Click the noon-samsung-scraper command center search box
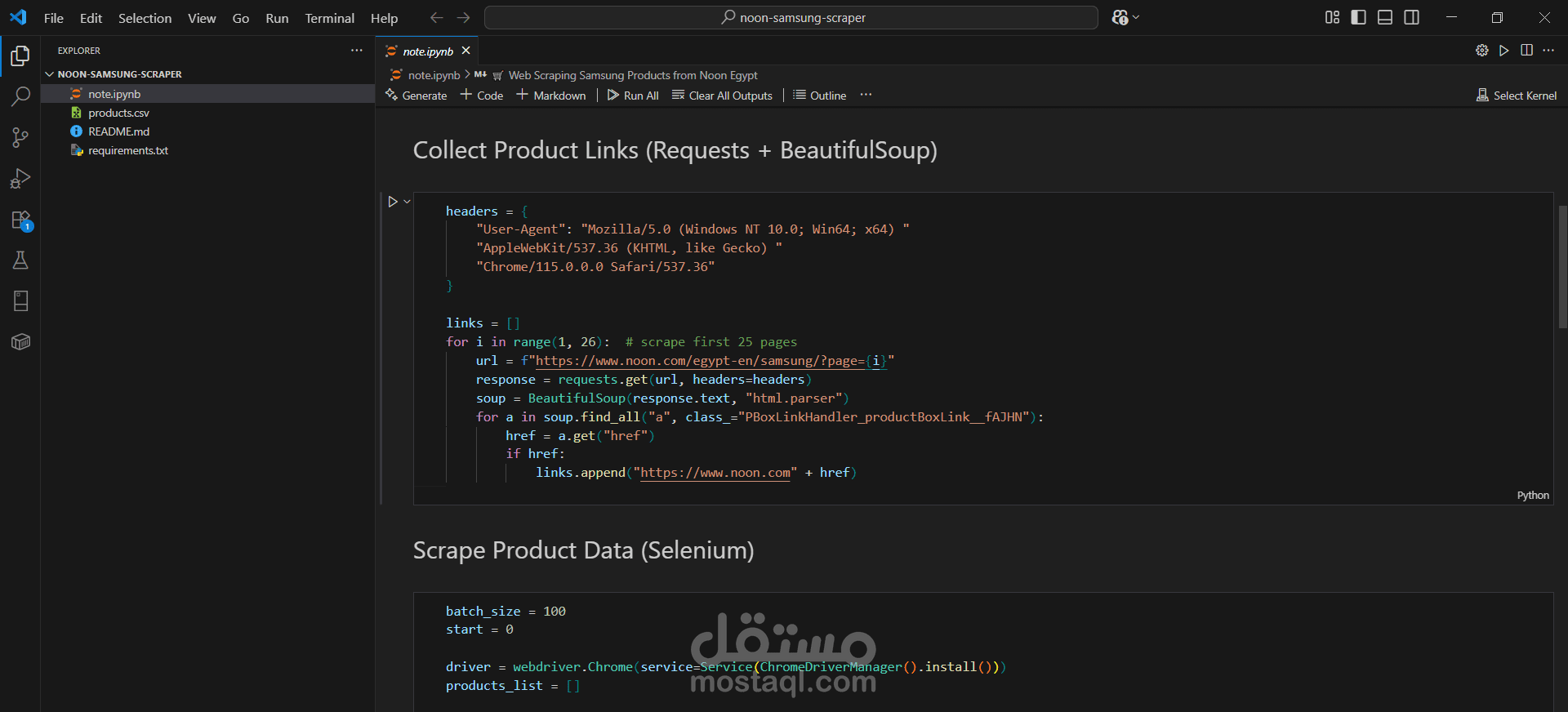Viewport: 1568px width, 712px height. click(x=791, y=17)
